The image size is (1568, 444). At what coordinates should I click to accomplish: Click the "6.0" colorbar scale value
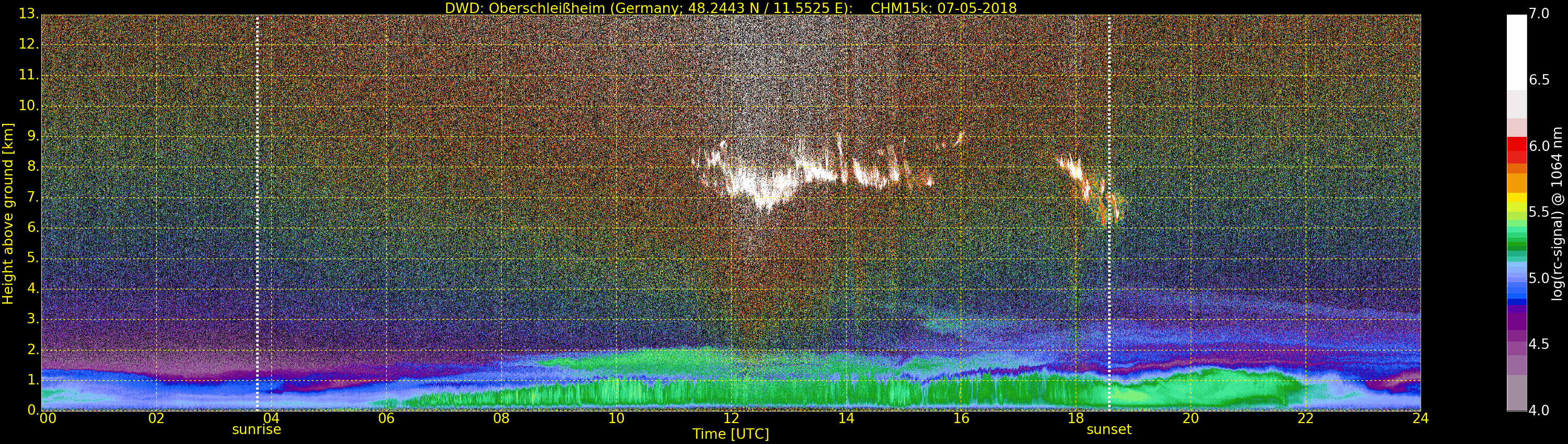pyautogui.click(x=1539, y=146)
